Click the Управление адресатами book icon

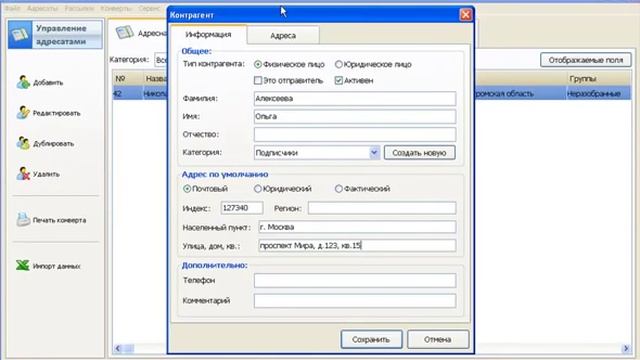coord(20,35)
